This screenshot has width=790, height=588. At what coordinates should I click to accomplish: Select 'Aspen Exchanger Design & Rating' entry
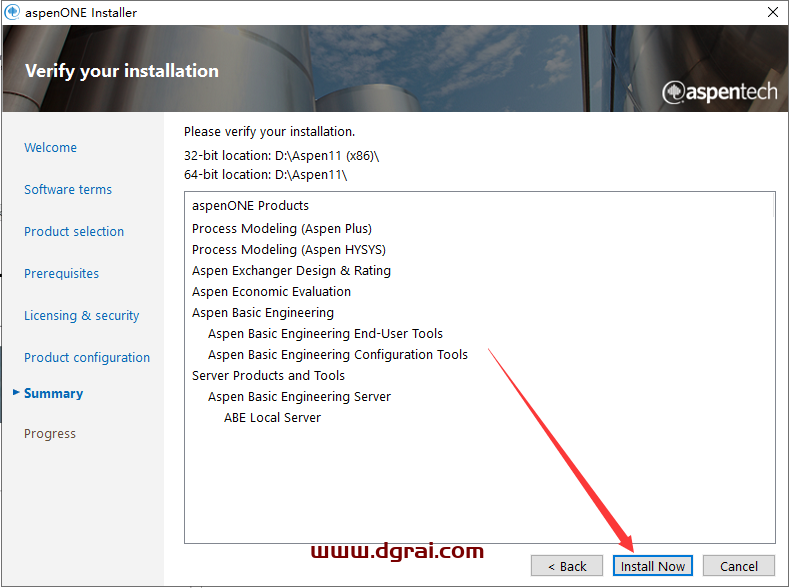[291, 271]
